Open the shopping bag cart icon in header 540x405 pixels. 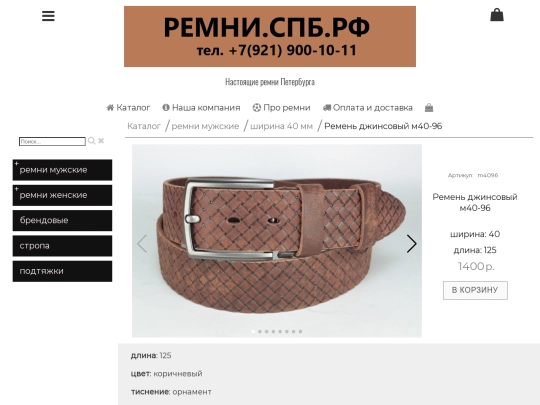497,15
